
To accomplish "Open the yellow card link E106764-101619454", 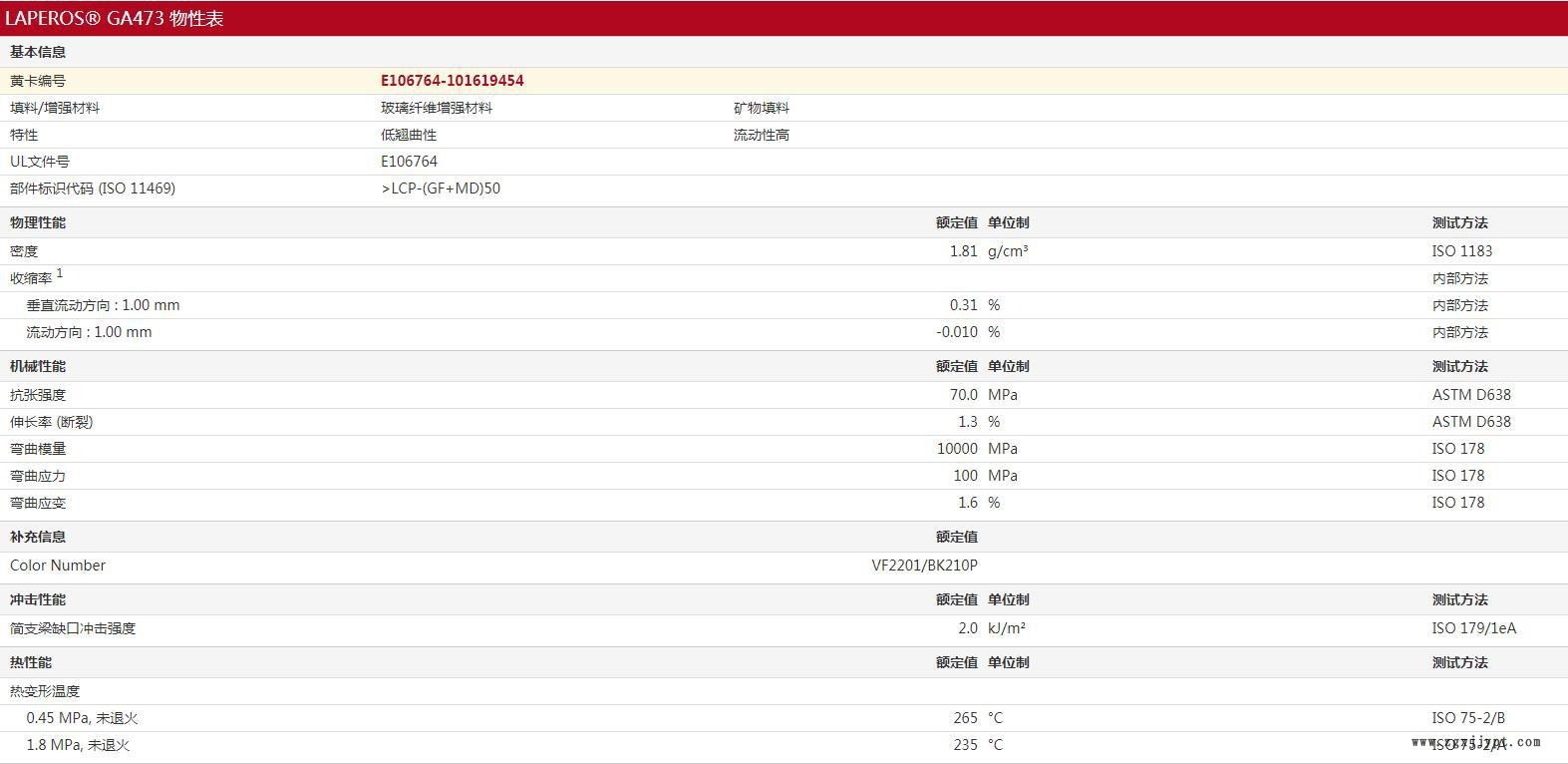I will click(x=452, y=81).
